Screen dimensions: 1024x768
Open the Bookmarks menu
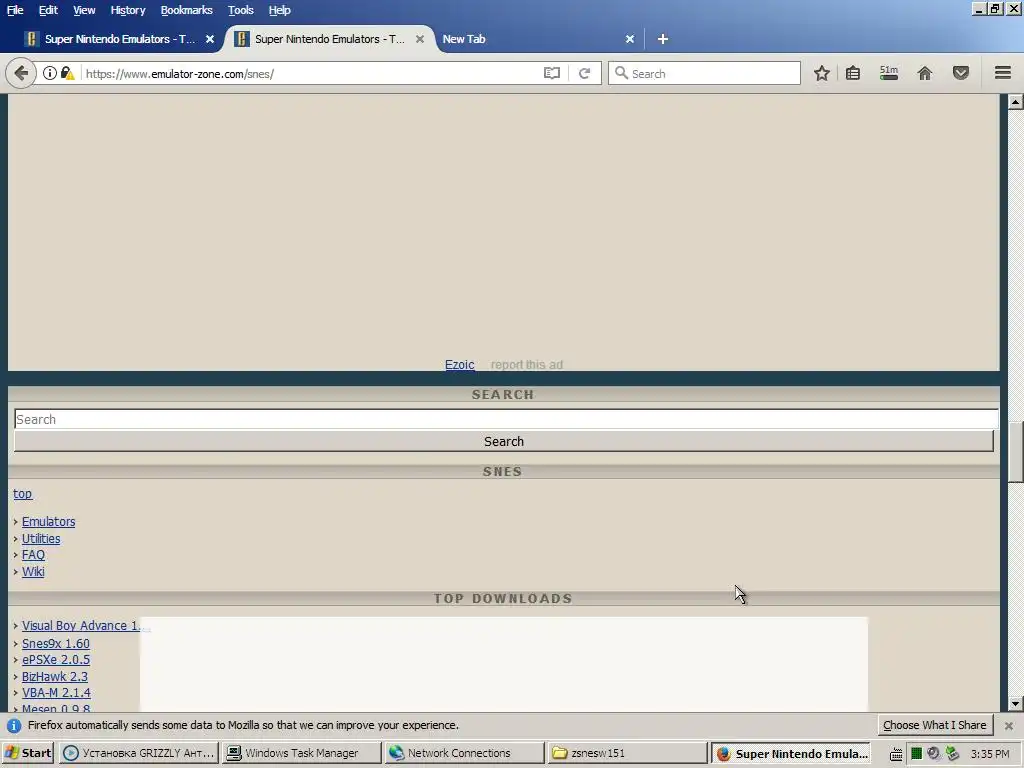pyautogui.click(x=187, y=10)
